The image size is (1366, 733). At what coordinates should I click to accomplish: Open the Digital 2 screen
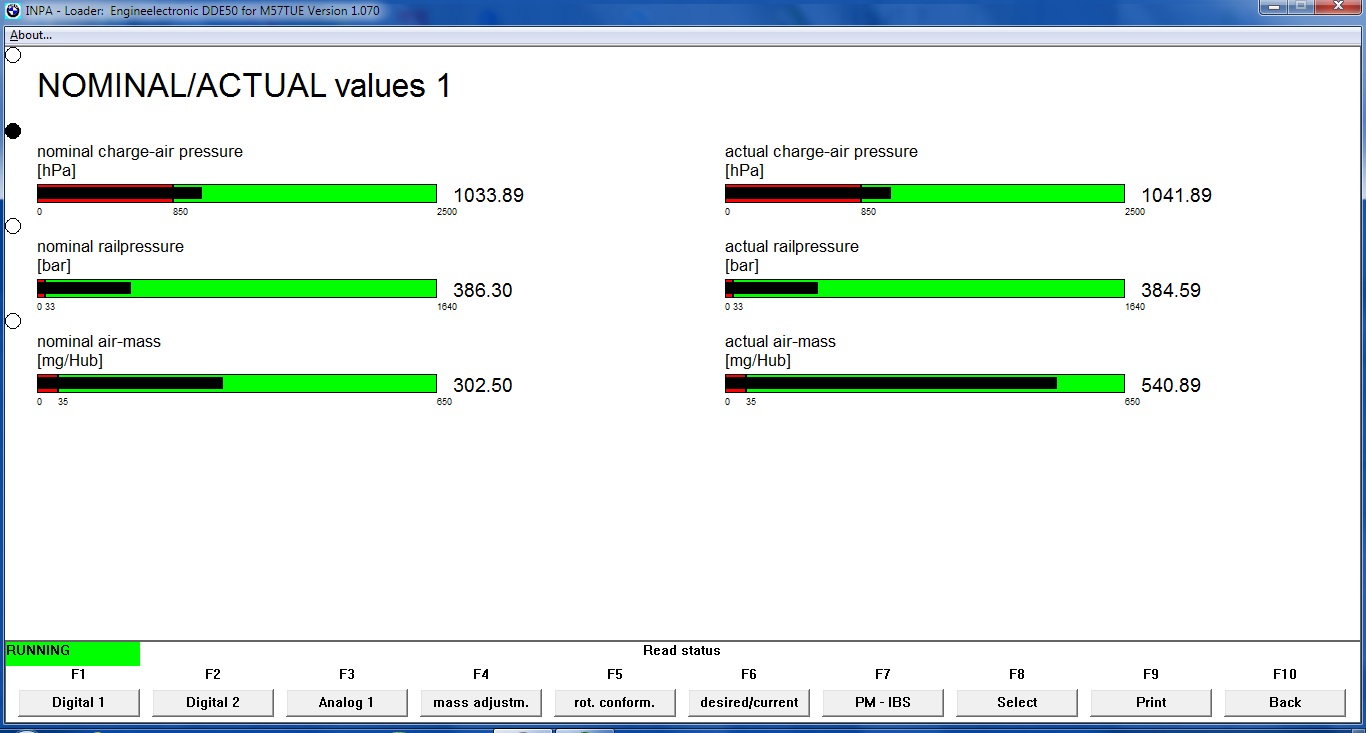tap(213, 702)
